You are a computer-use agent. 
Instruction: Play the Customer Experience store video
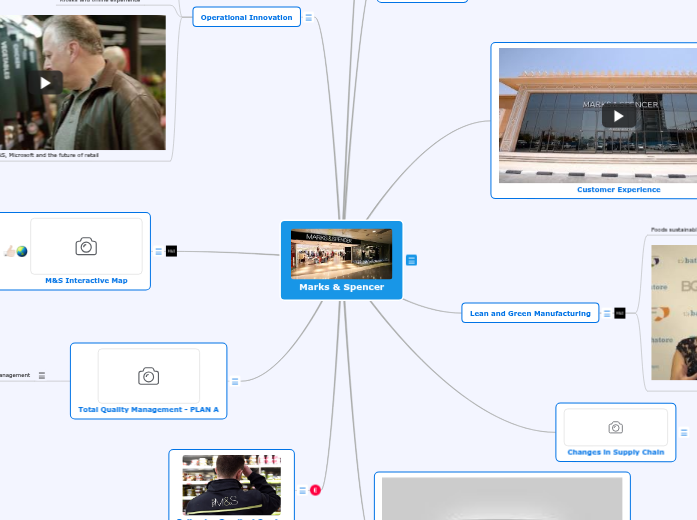point(618,116)
